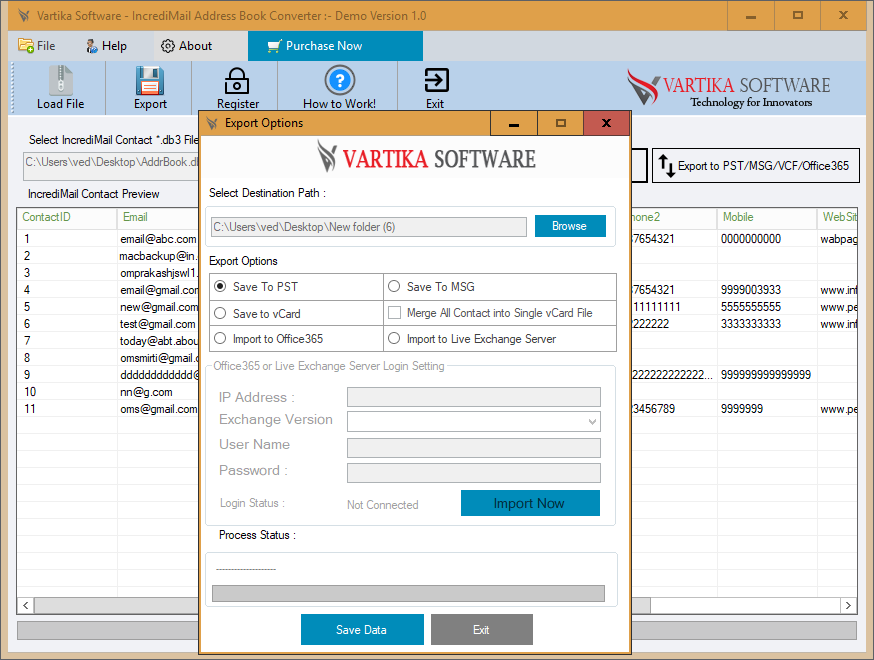Click the Email column header
The width and height of the screenshot is (874, 660).
[x=158, y=217]
